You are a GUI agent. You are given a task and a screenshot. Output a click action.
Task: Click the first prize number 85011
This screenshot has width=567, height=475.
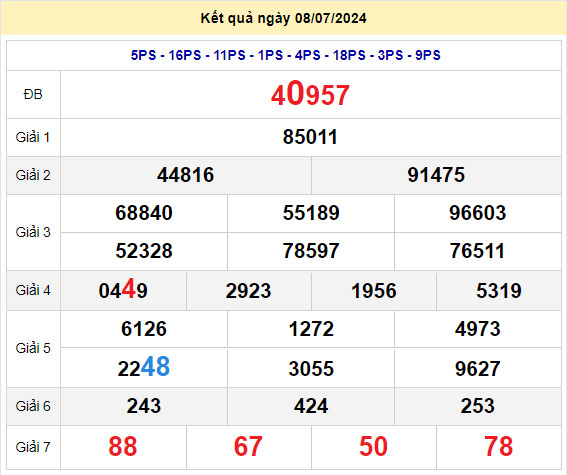[x=310, y=137]
